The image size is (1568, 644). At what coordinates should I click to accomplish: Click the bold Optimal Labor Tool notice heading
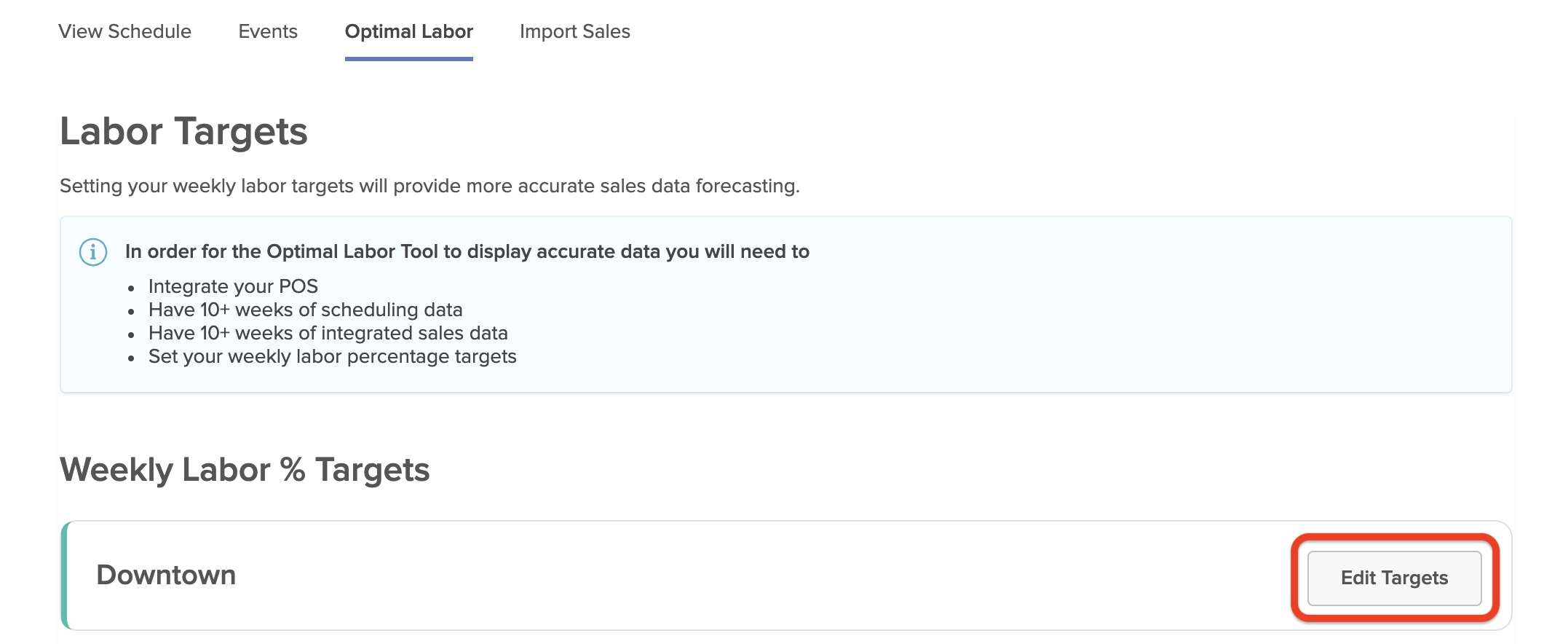tap(467, 251)
